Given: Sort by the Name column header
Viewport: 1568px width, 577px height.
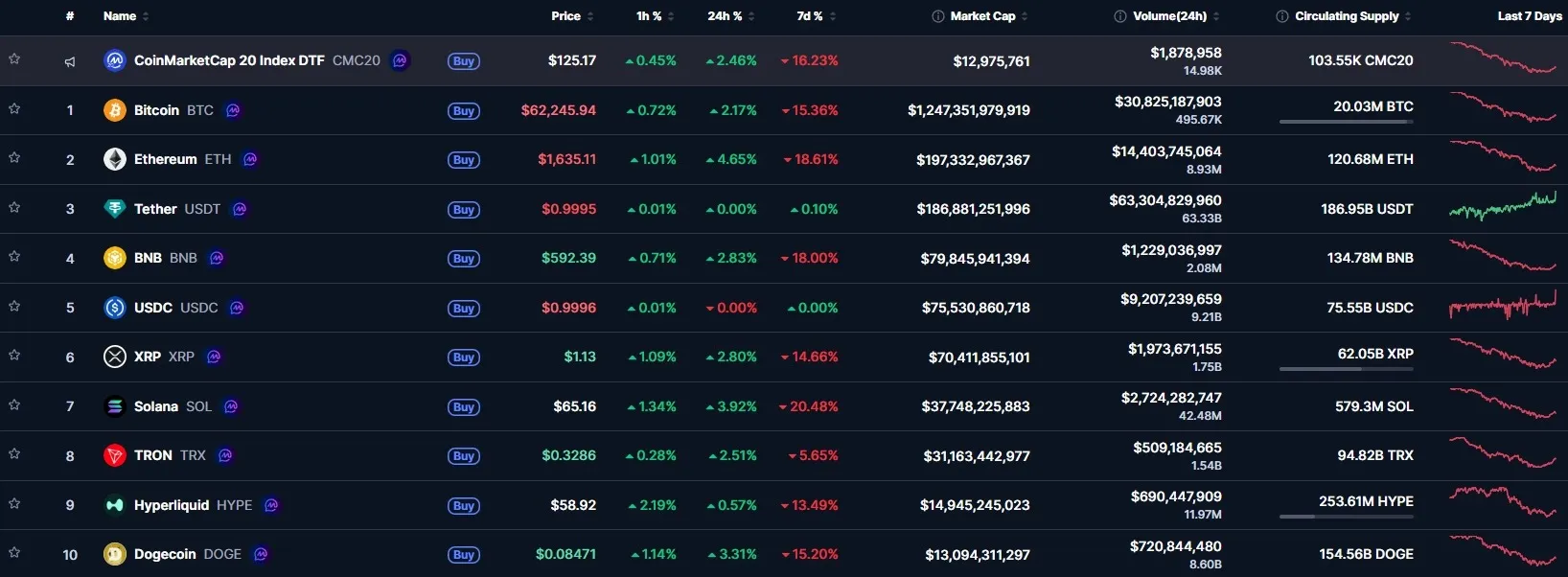Looking at the screenshot, I should tap(126, 16).
